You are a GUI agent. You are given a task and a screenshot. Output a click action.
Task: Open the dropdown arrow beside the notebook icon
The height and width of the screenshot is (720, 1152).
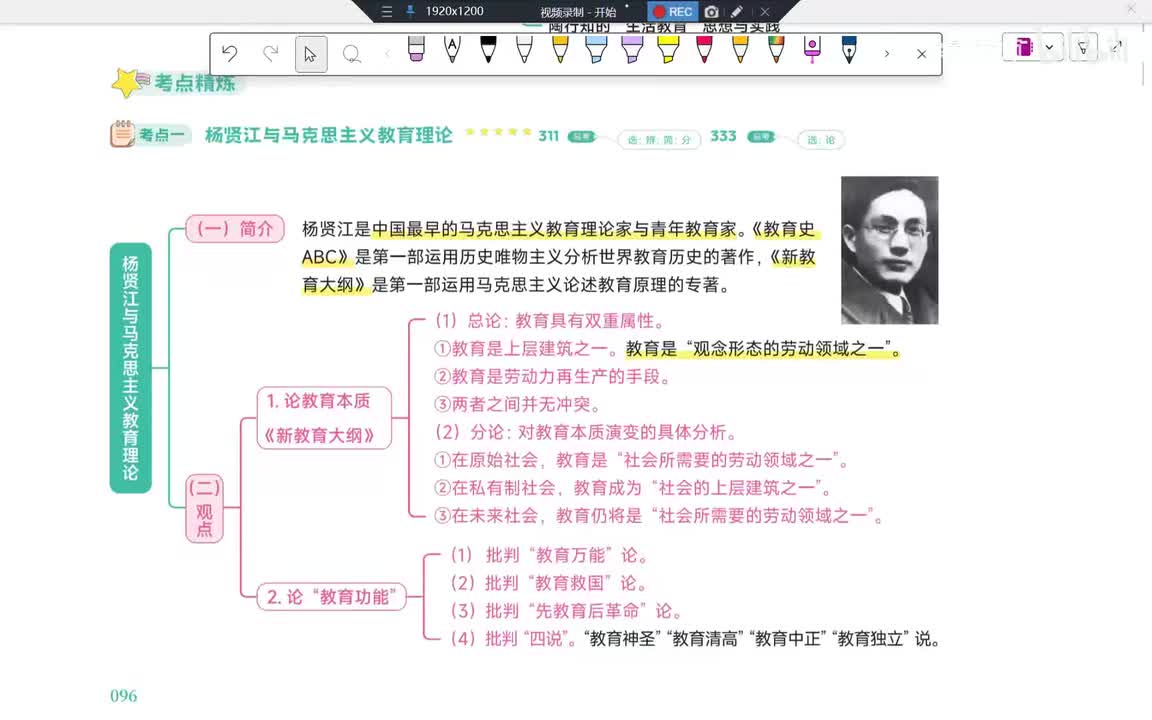click(1049, 47)
